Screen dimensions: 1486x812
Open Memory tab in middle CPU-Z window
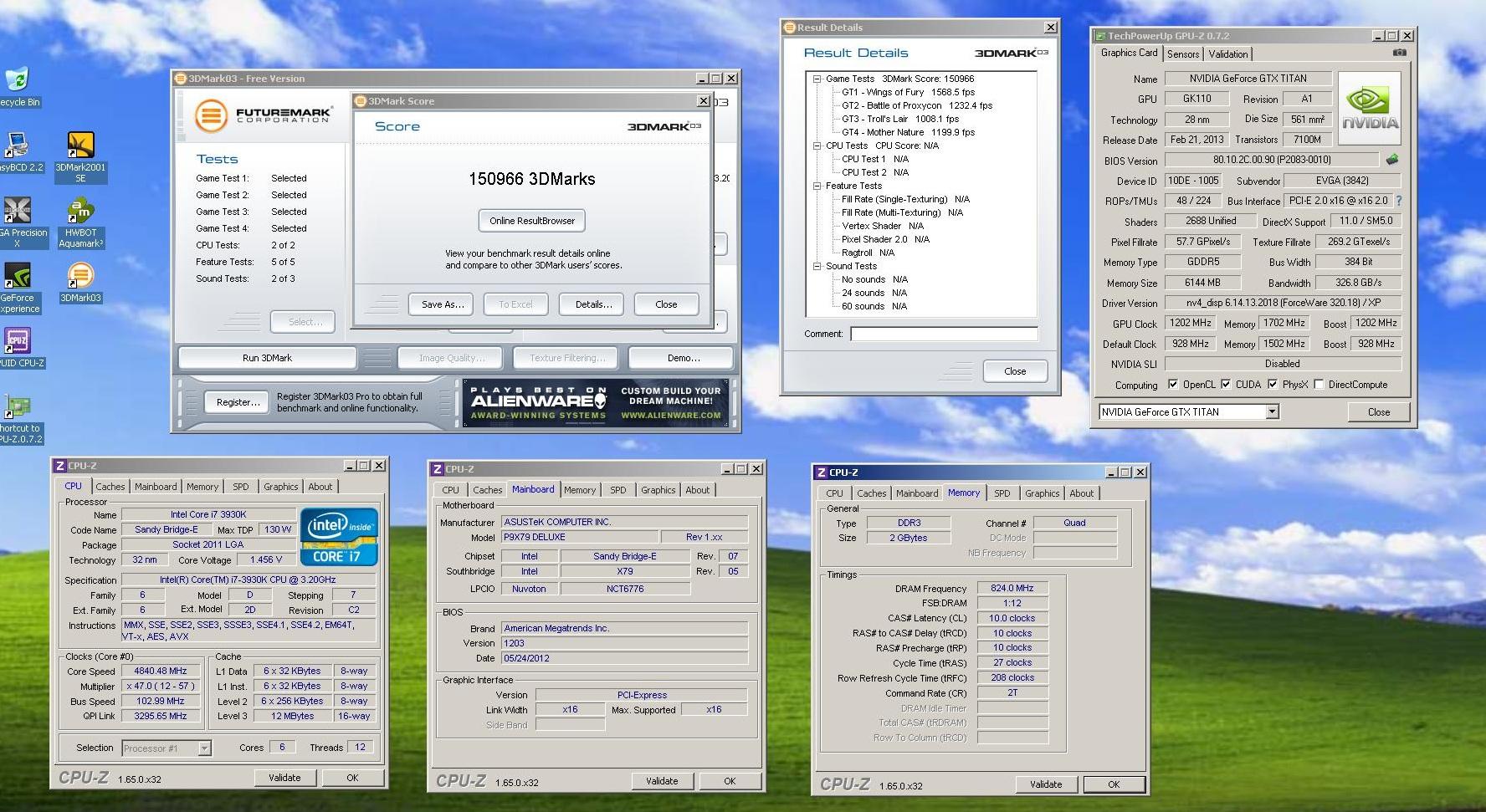pyautogui.click(x=580, y=490)
